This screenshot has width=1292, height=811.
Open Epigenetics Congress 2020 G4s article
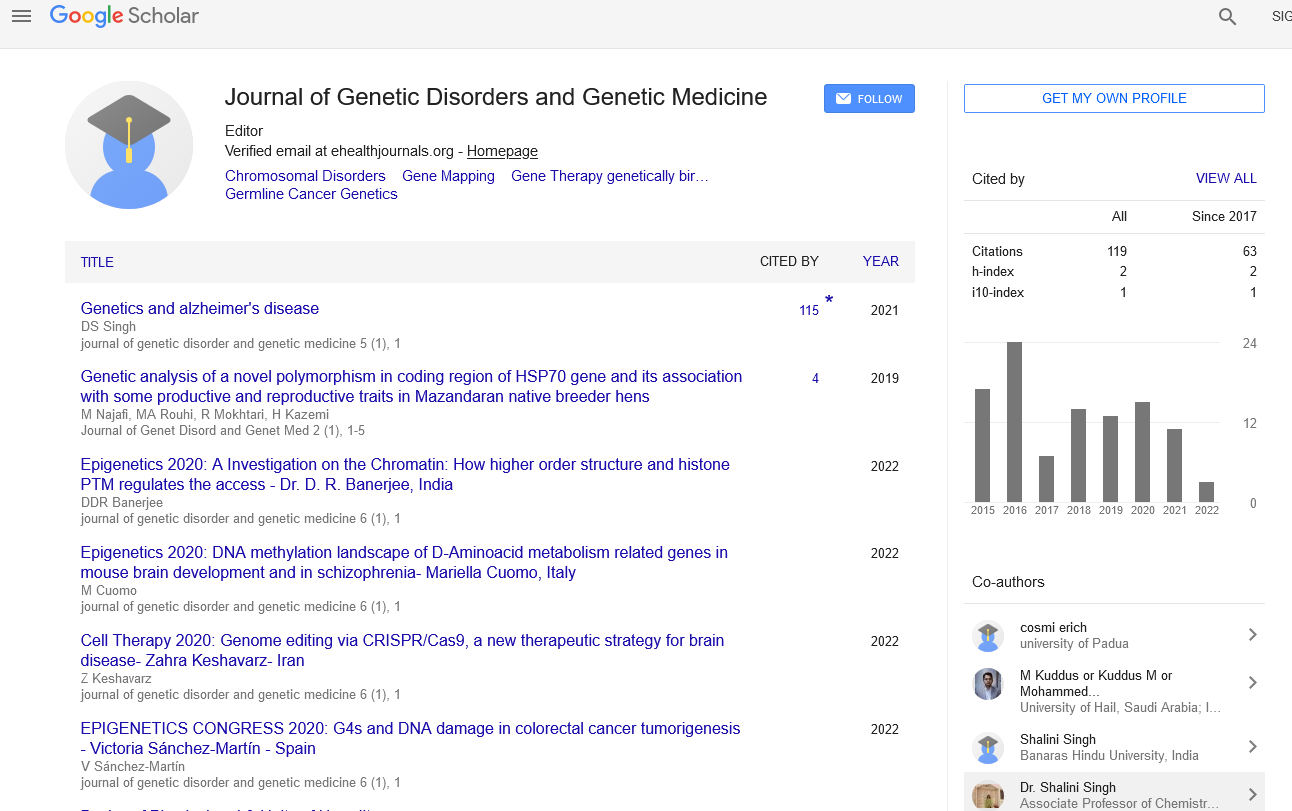click(x=410, y=738)
